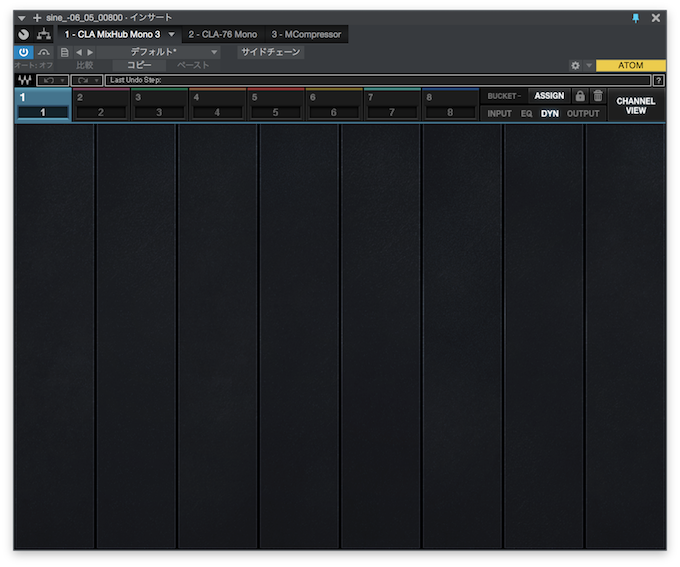Click the ペースト button
Viewport: 680px width, 567px height.
pos(193,66)
